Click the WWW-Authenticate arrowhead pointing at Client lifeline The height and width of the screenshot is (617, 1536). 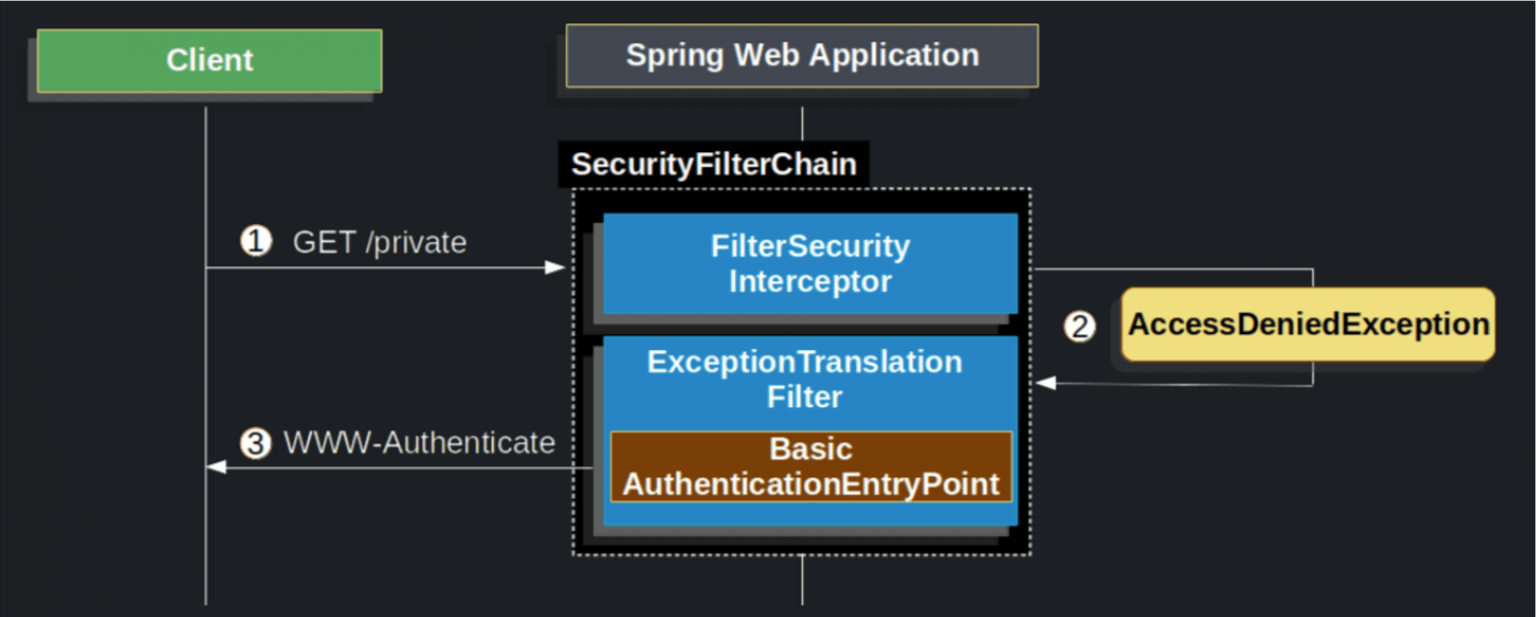pos(216,467)
